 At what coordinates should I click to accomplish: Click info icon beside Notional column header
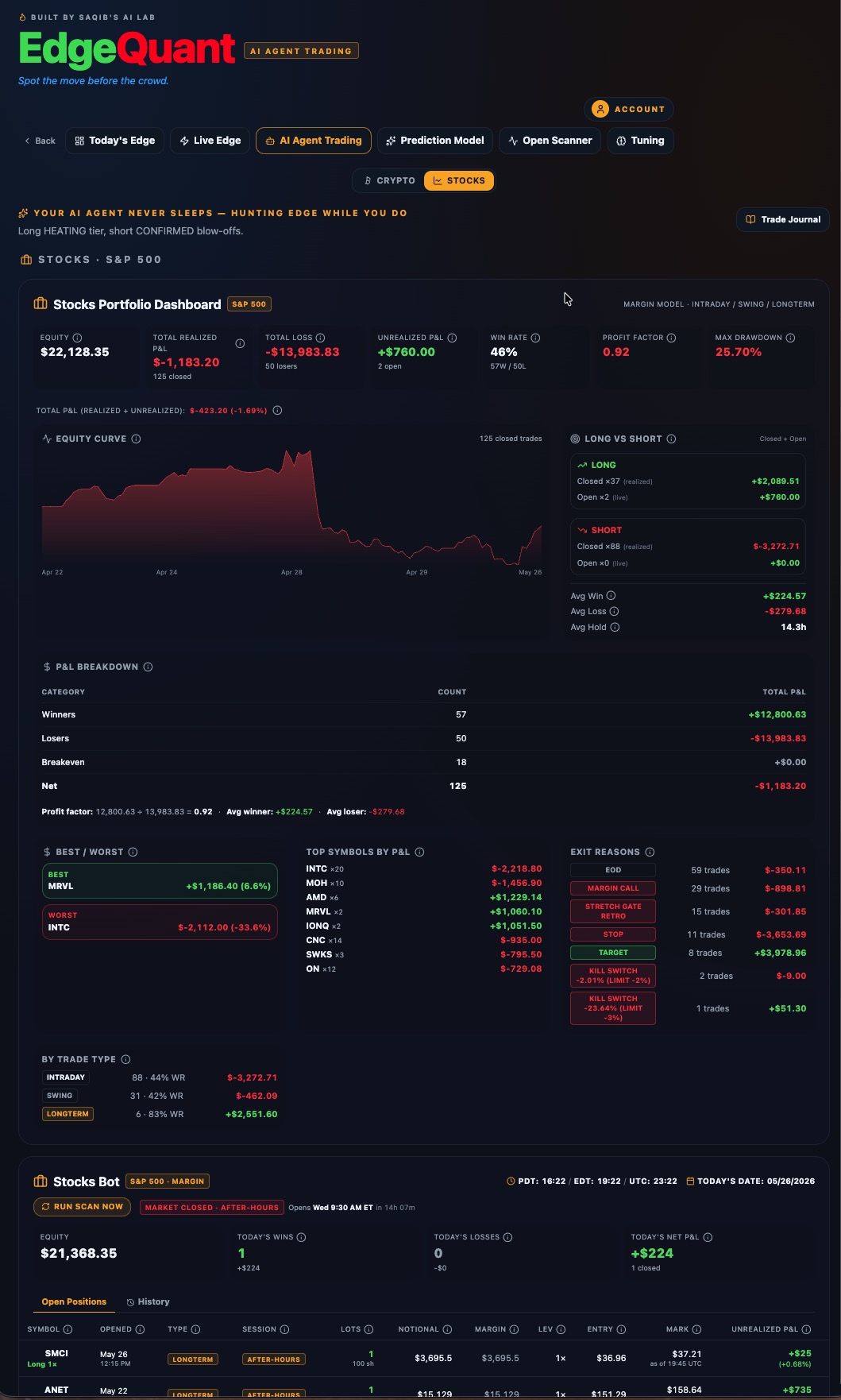pos(447,1329)
